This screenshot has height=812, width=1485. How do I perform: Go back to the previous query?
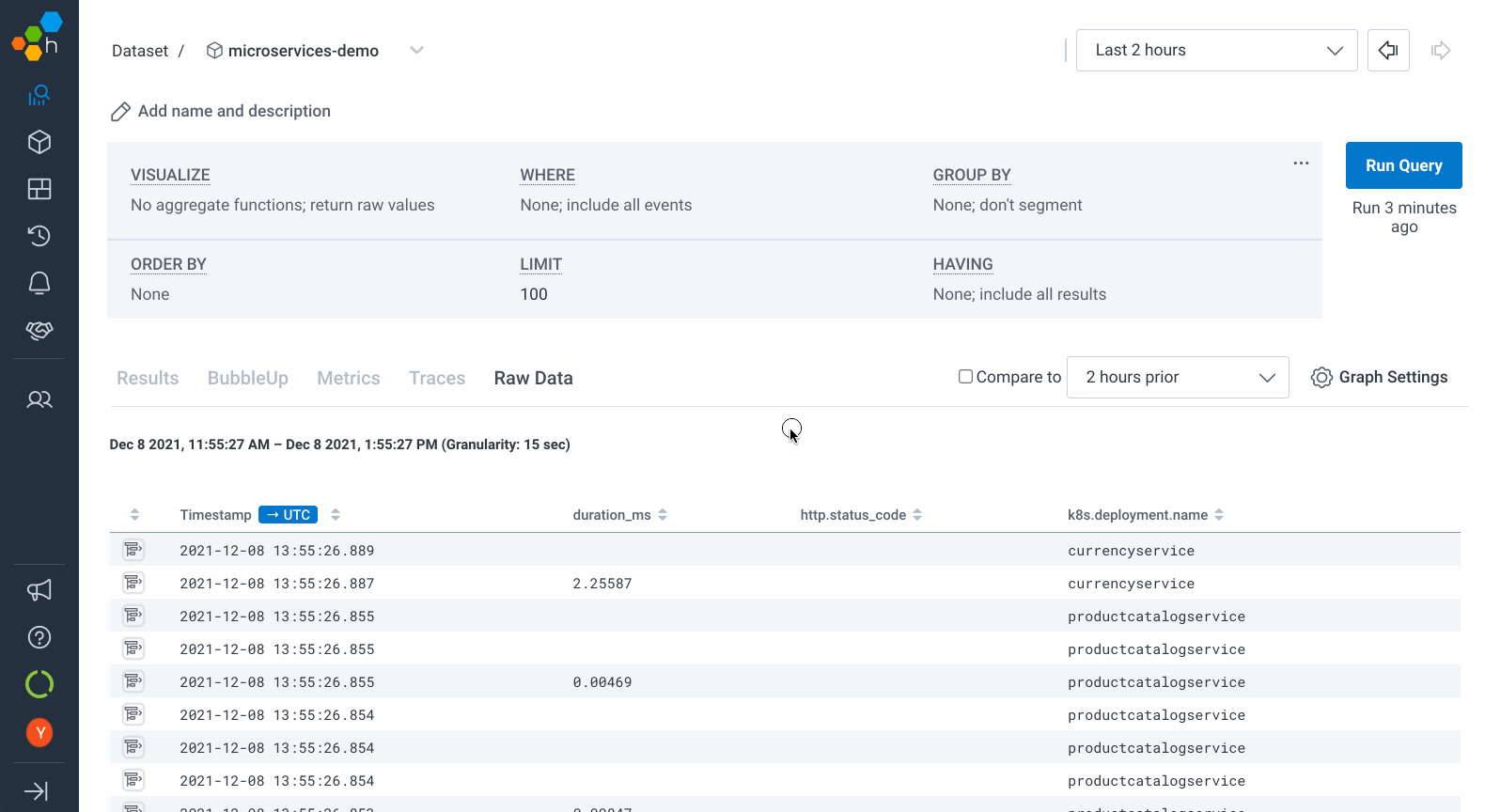click(x=1388, y=50)
